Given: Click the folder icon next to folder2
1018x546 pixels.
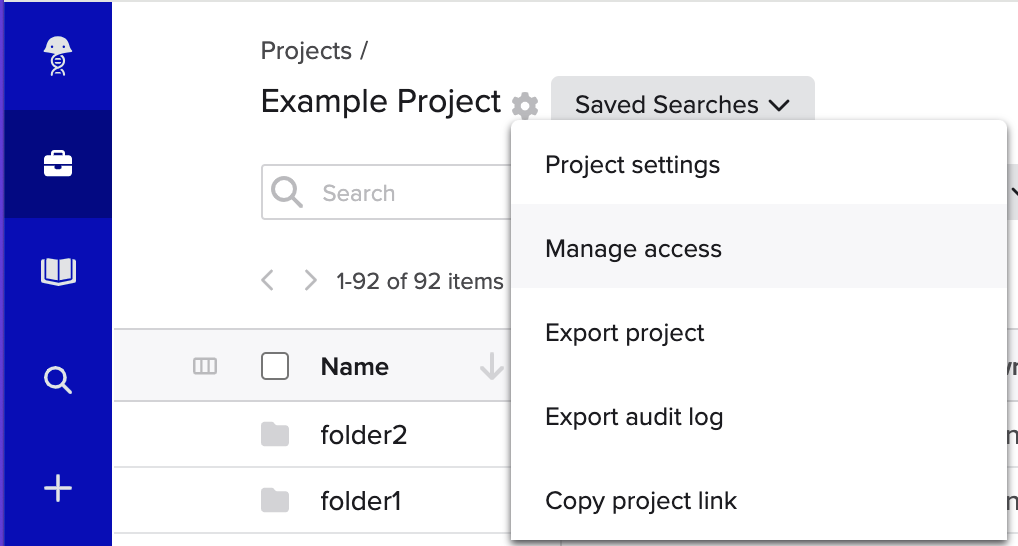Looking at the screenshot, I should [274, 435].
